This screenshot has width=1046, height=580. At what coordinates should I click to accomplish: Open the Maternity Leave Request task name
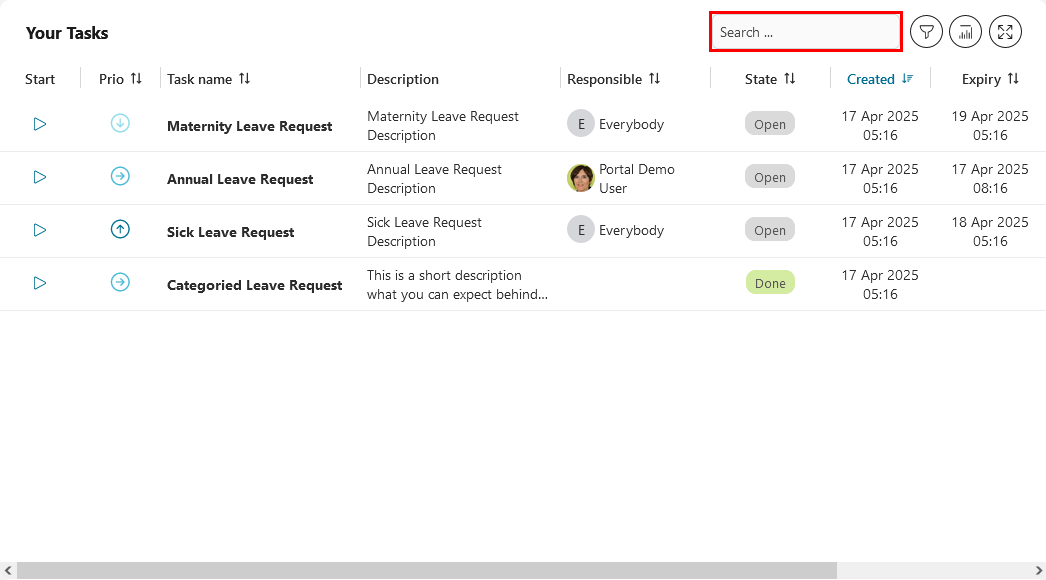pyautogui.click(x=249, y=126)
